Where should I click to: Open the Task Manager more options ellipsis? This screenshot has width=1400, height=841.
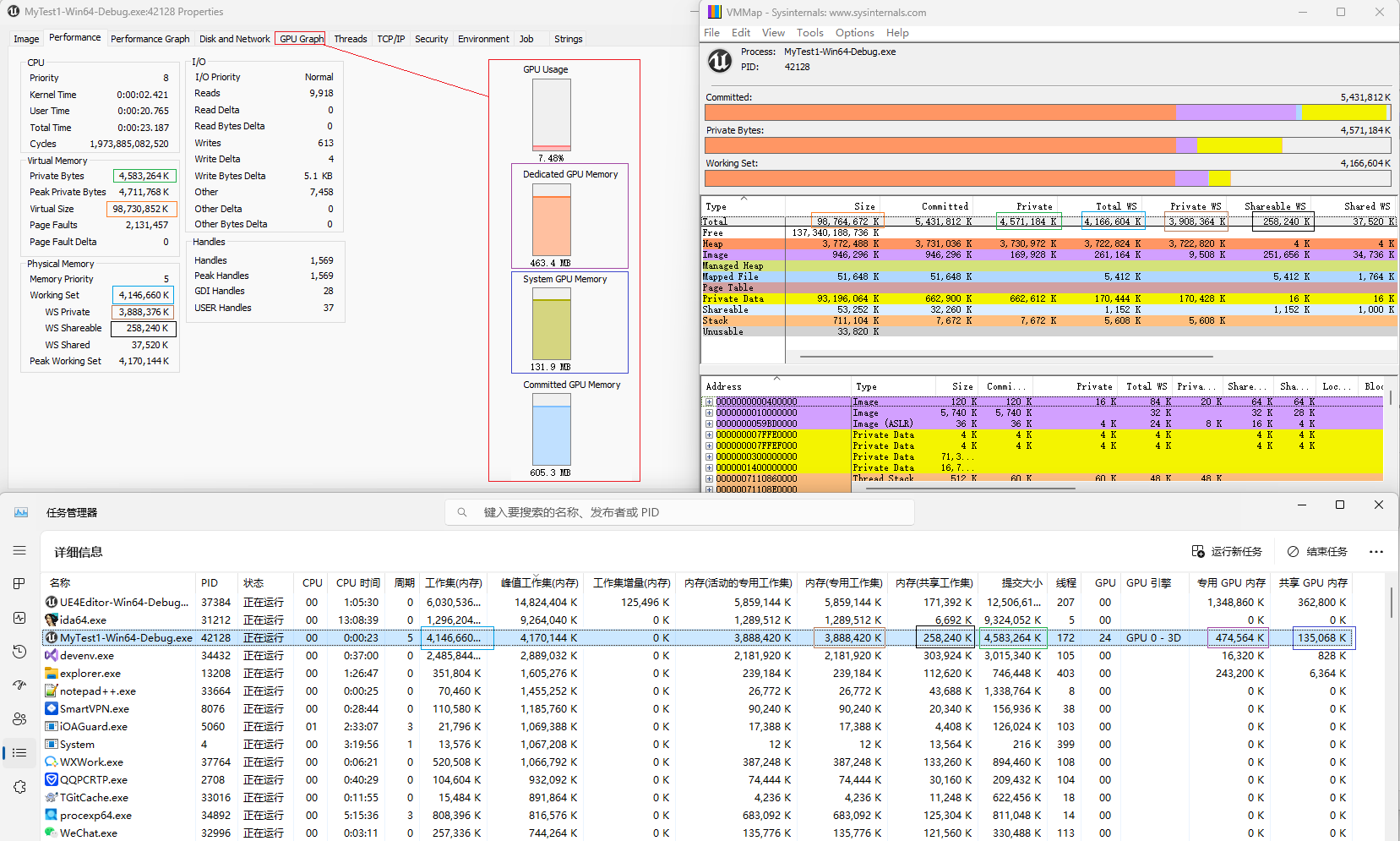pos(1376,552)
